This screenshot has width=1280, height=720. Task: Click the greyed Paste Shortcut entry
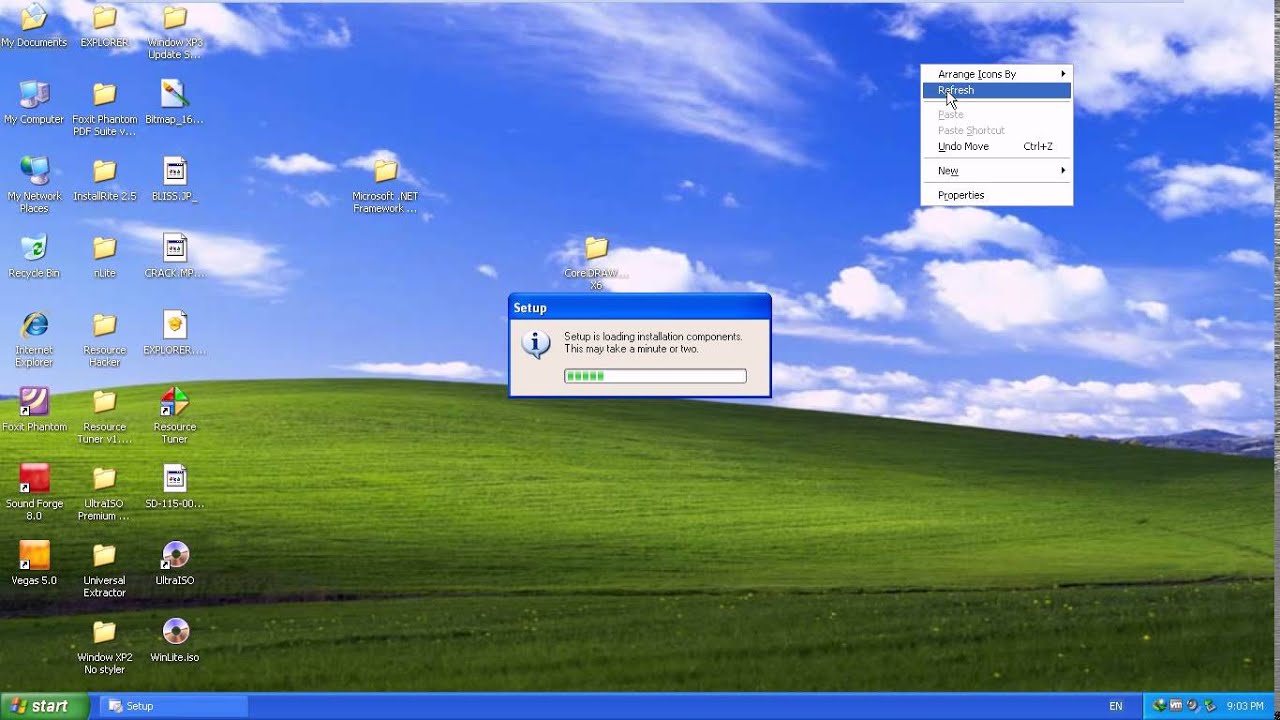click(996, 130)
